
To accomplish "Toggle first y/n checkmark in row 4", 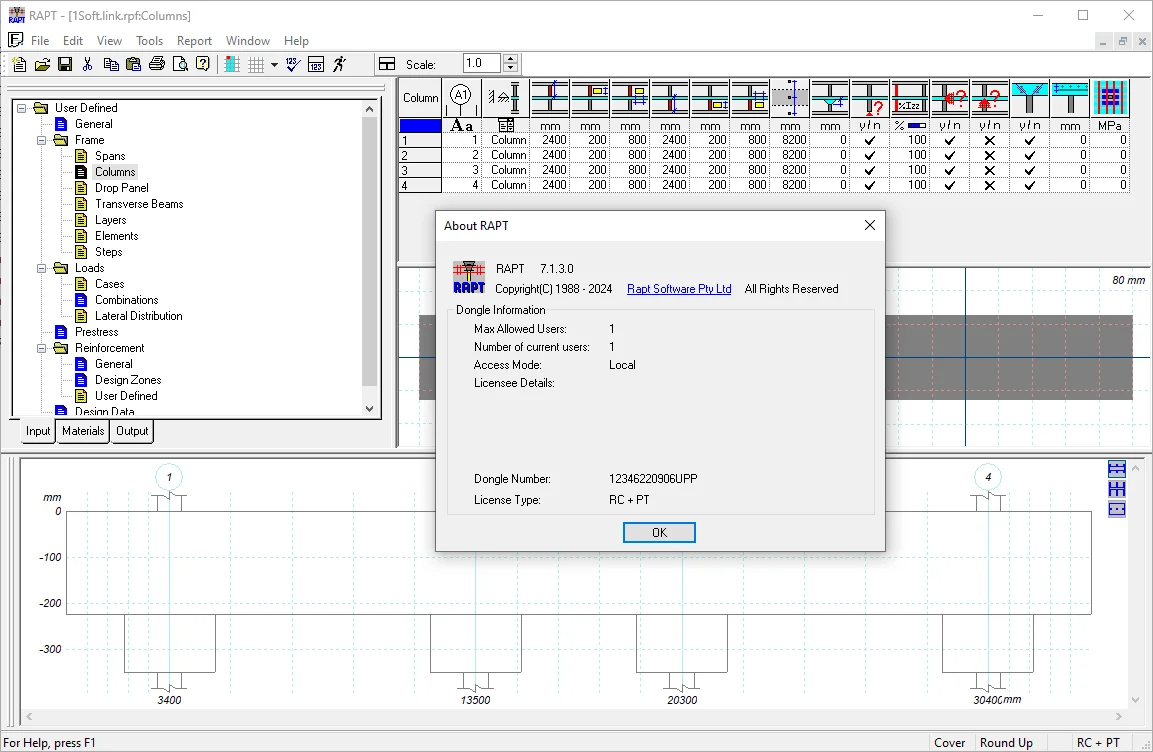I will tap(870, 185).
